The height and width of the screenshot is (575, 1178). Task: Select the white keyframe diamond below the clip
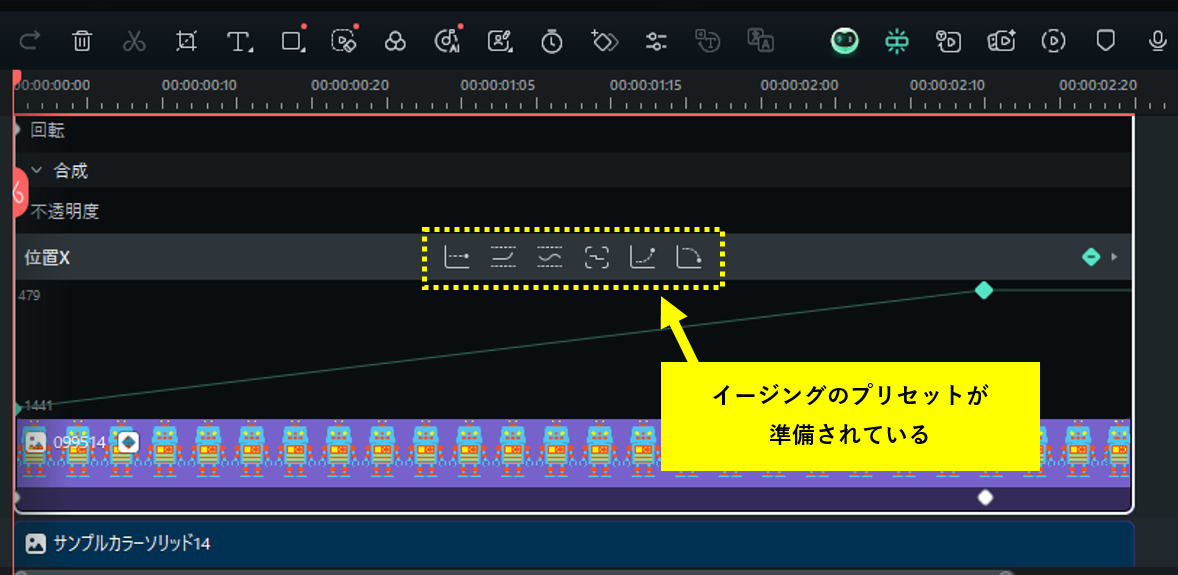point(985,497)
